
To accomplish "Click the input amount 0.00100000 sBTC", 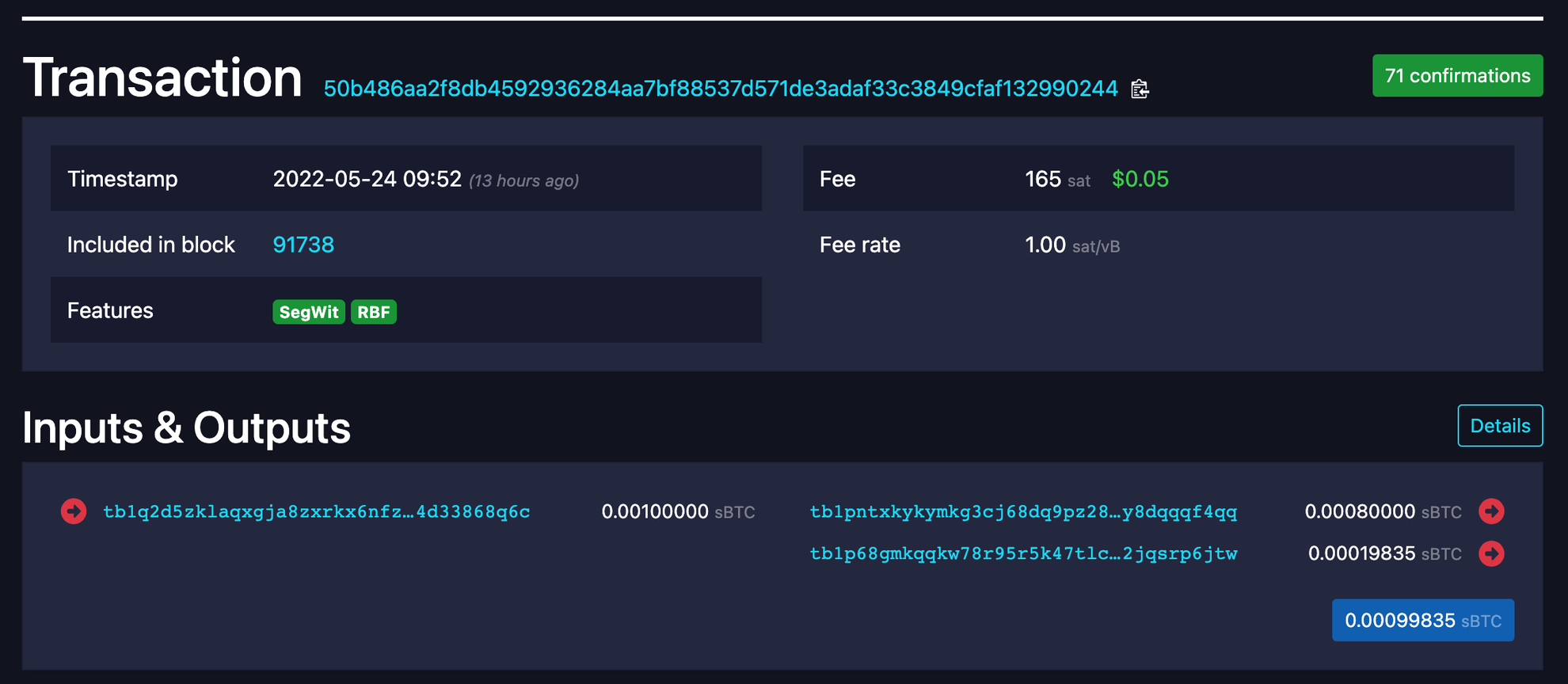I will (x=678, y=512).
